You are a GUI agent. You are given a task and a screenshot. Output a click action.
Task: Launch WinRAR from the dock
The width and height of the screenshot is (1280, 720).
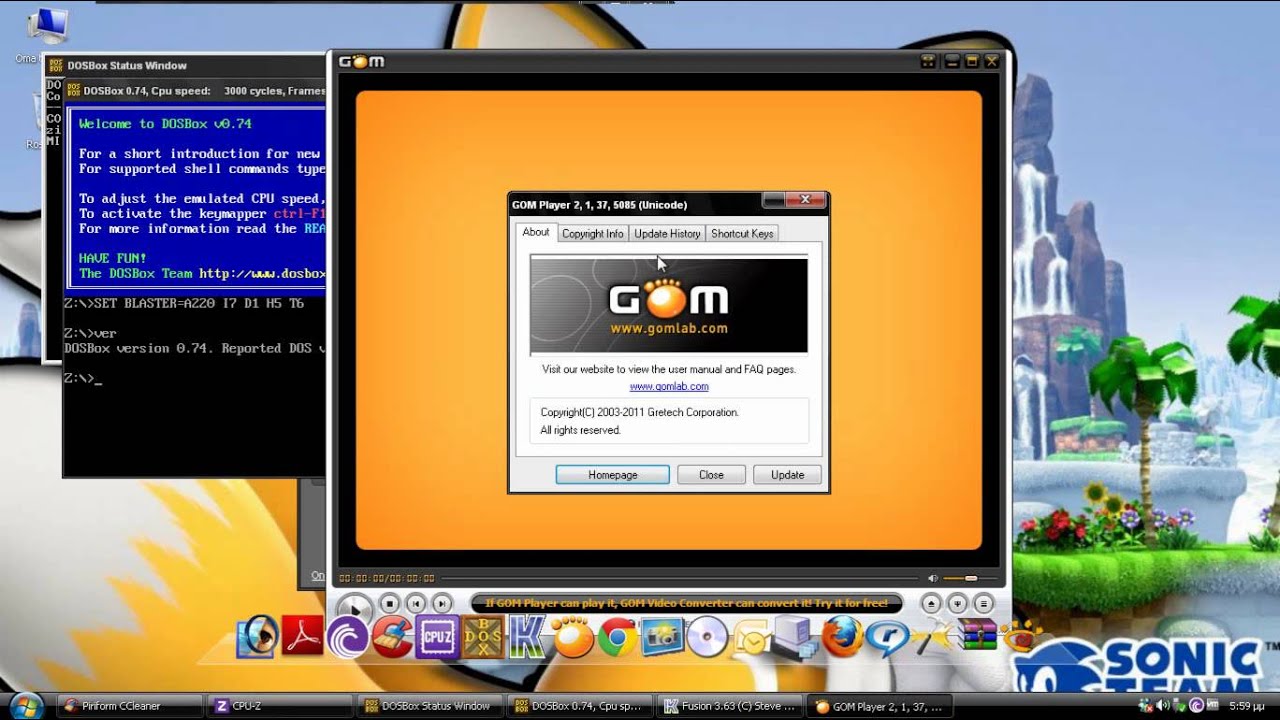976,636
